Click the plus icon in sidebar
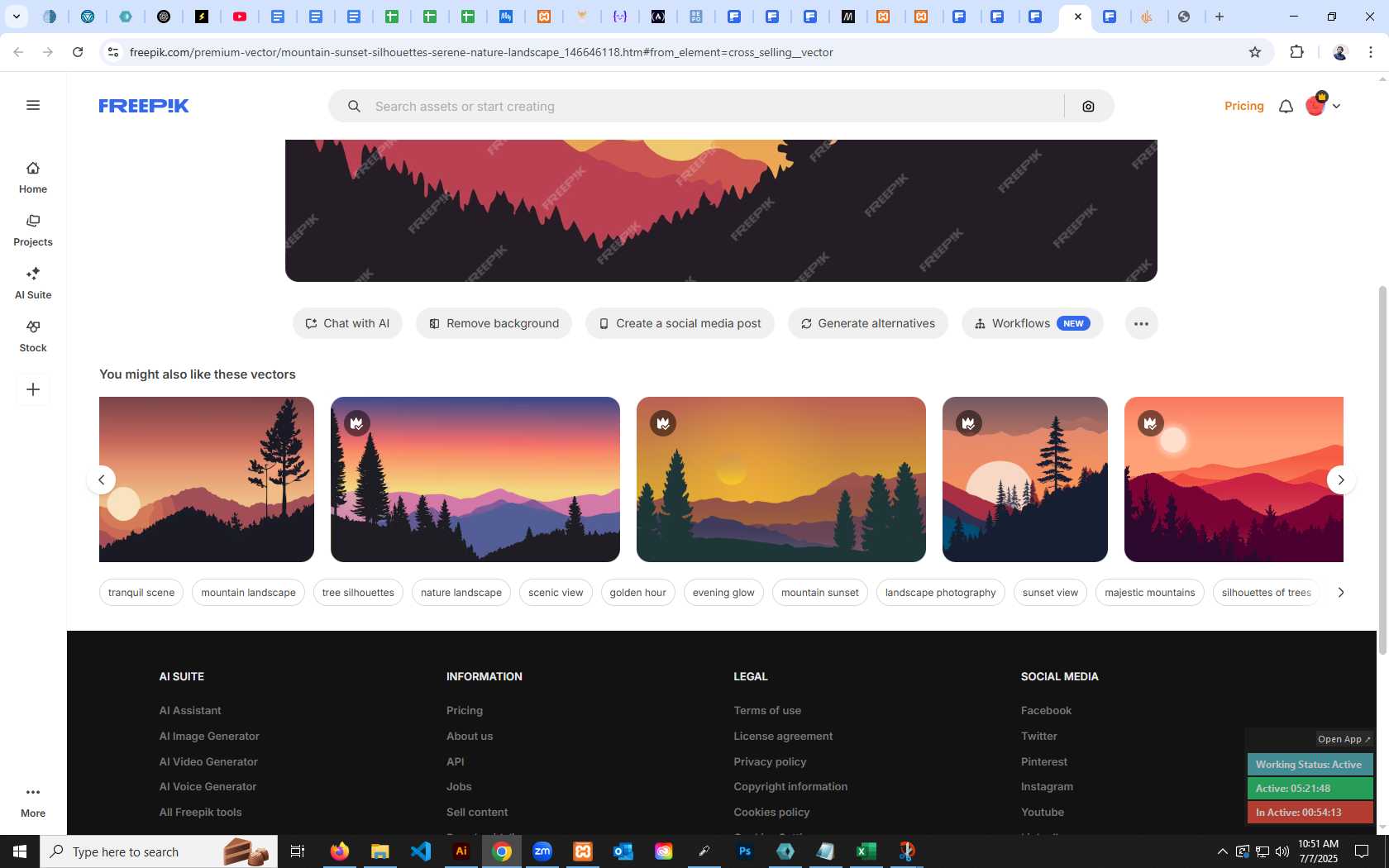 (x=33, y=389)
